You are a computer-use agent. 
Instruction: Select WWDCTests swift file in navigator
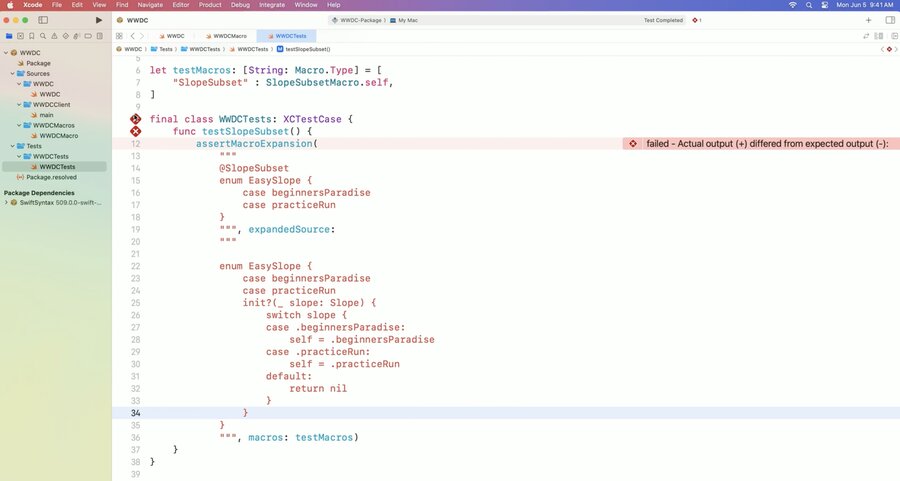coord(55,166)
